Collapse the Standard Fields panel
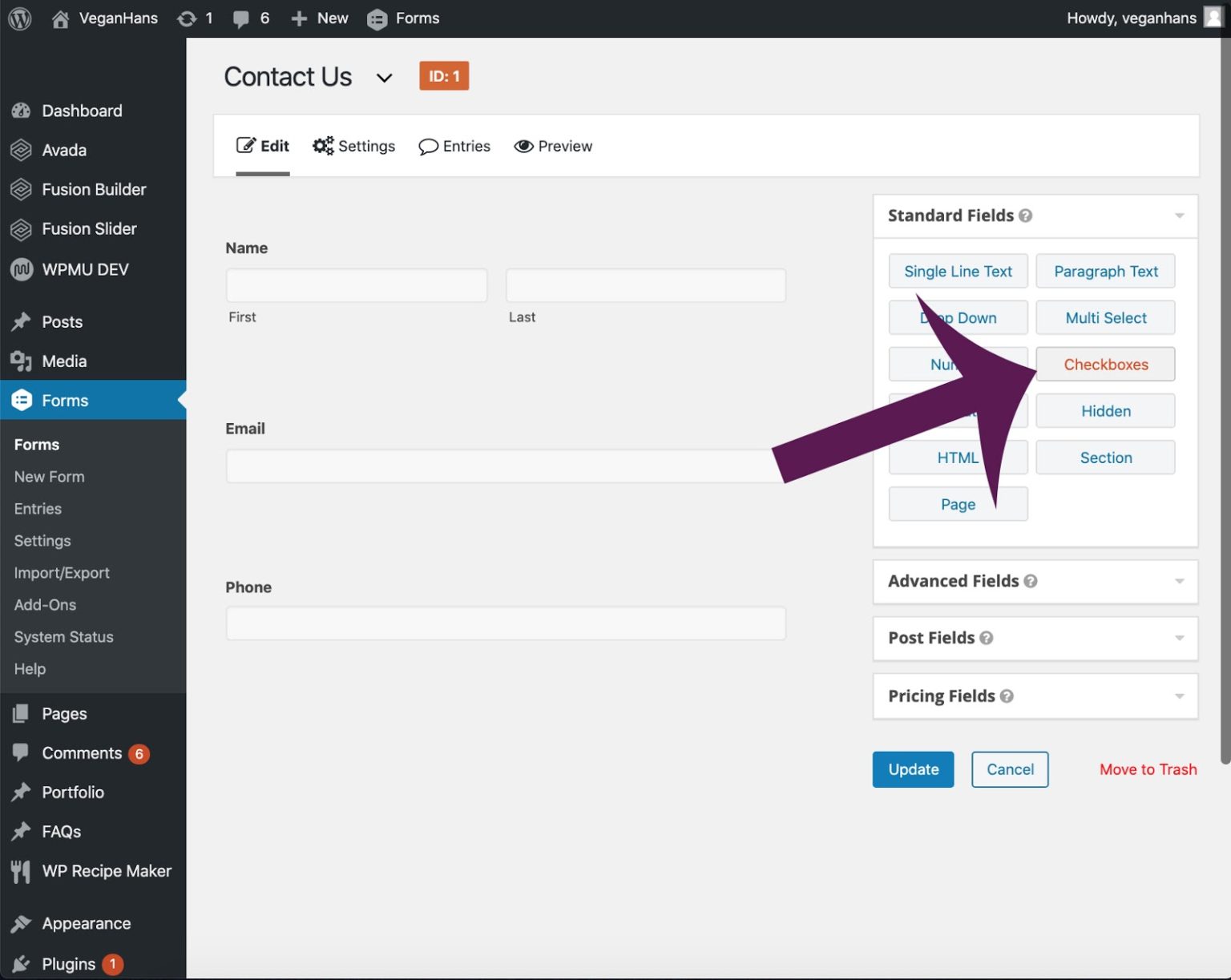The height and width of the screenshot is (980, 1231). tap(1179, 216)
